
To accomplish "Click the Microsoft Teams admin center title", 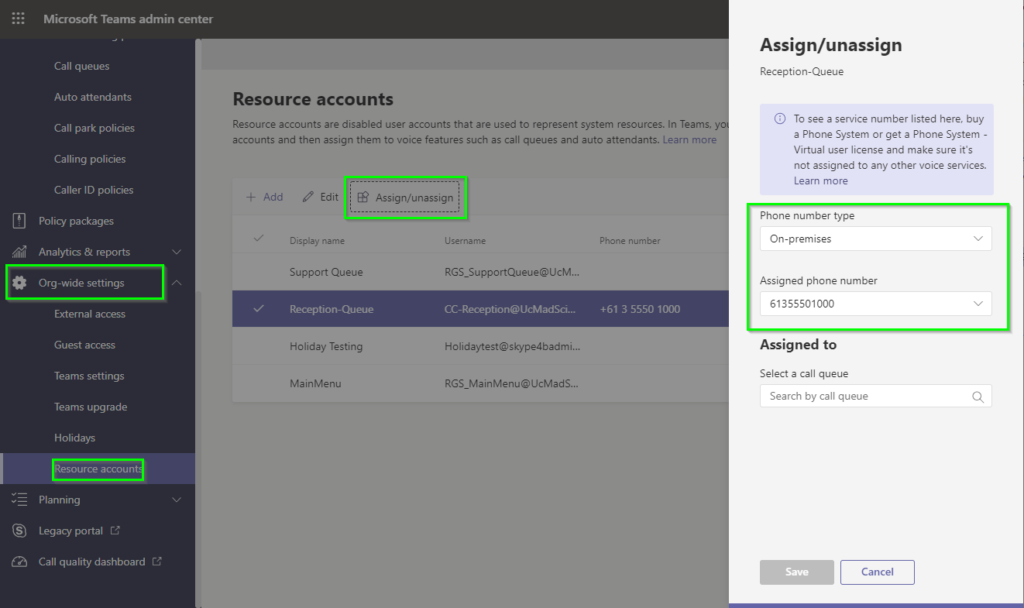I will [128, 19].
